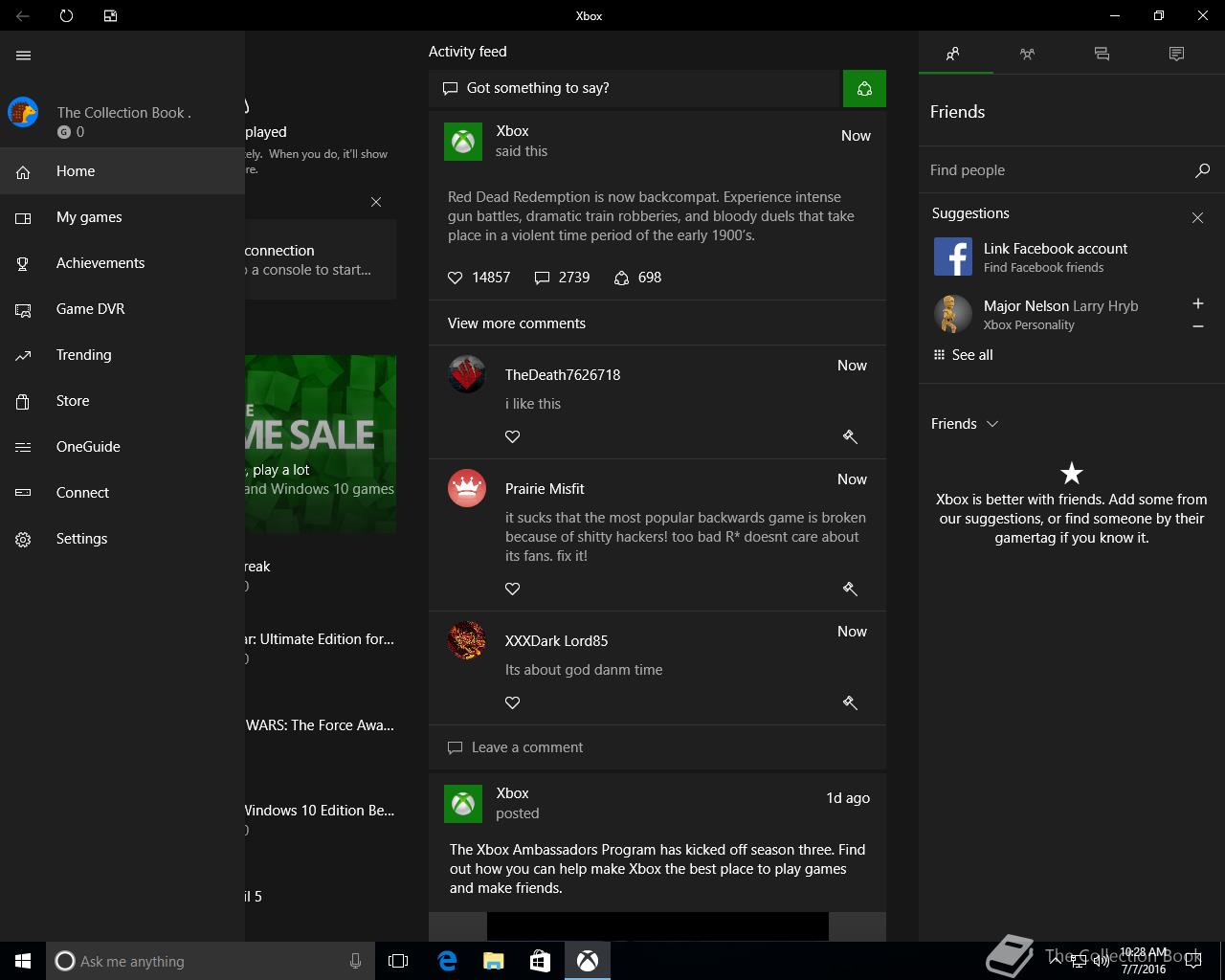Click View more comments
1225x980 pixels.
coord(517,323)
